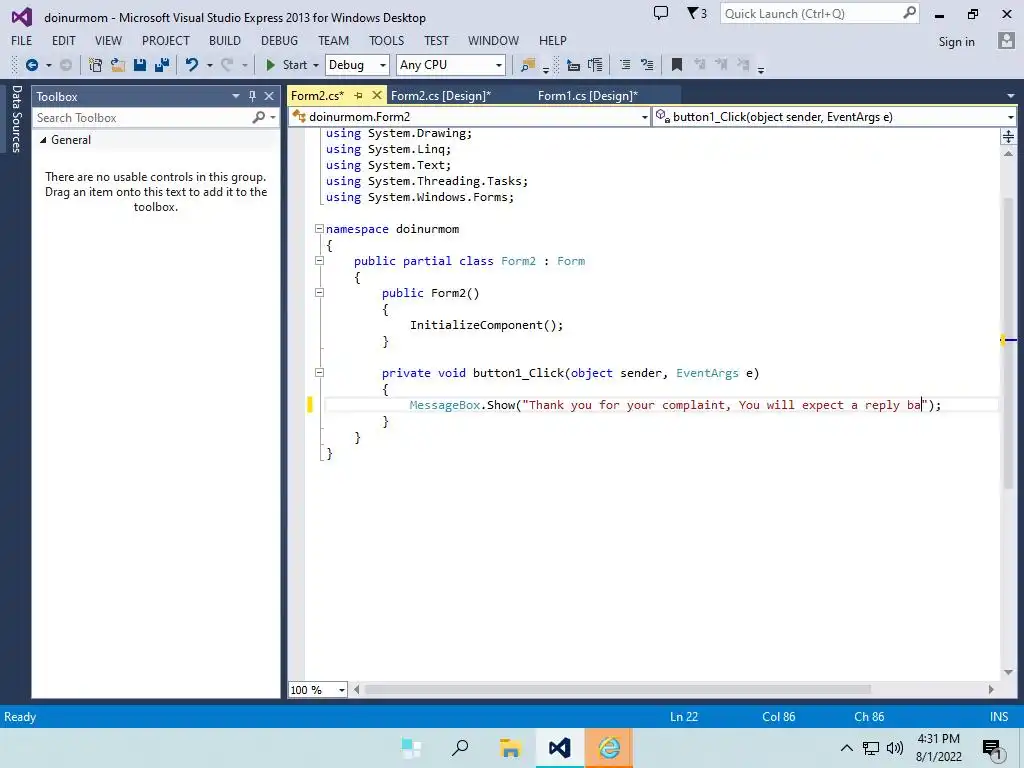Open the TEST menu
The image size is (1024, 768).
pyautogui.click(x=436, y=40)
